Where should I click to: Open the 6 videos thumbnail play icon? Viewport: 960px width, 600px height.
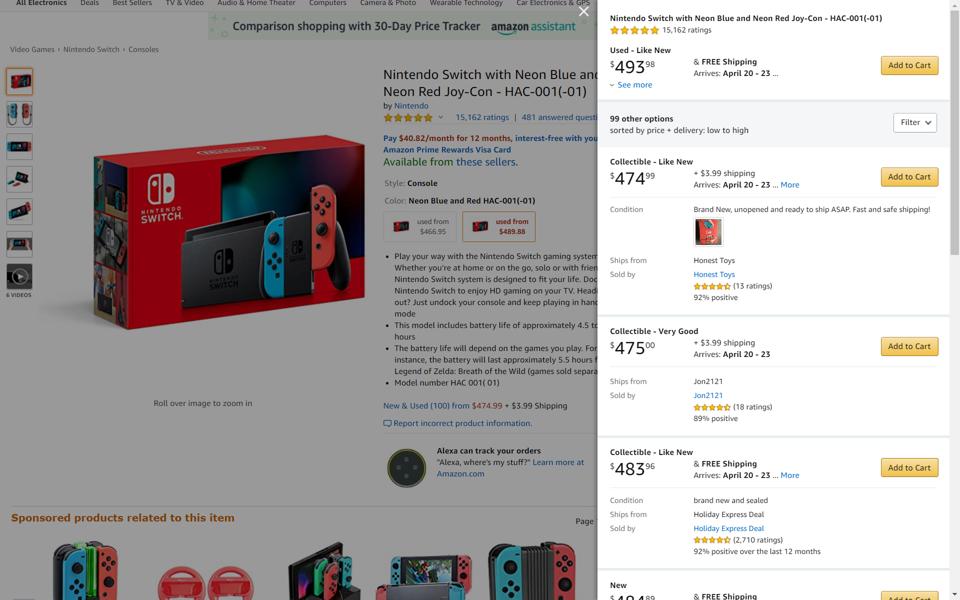tap(19, 277)
